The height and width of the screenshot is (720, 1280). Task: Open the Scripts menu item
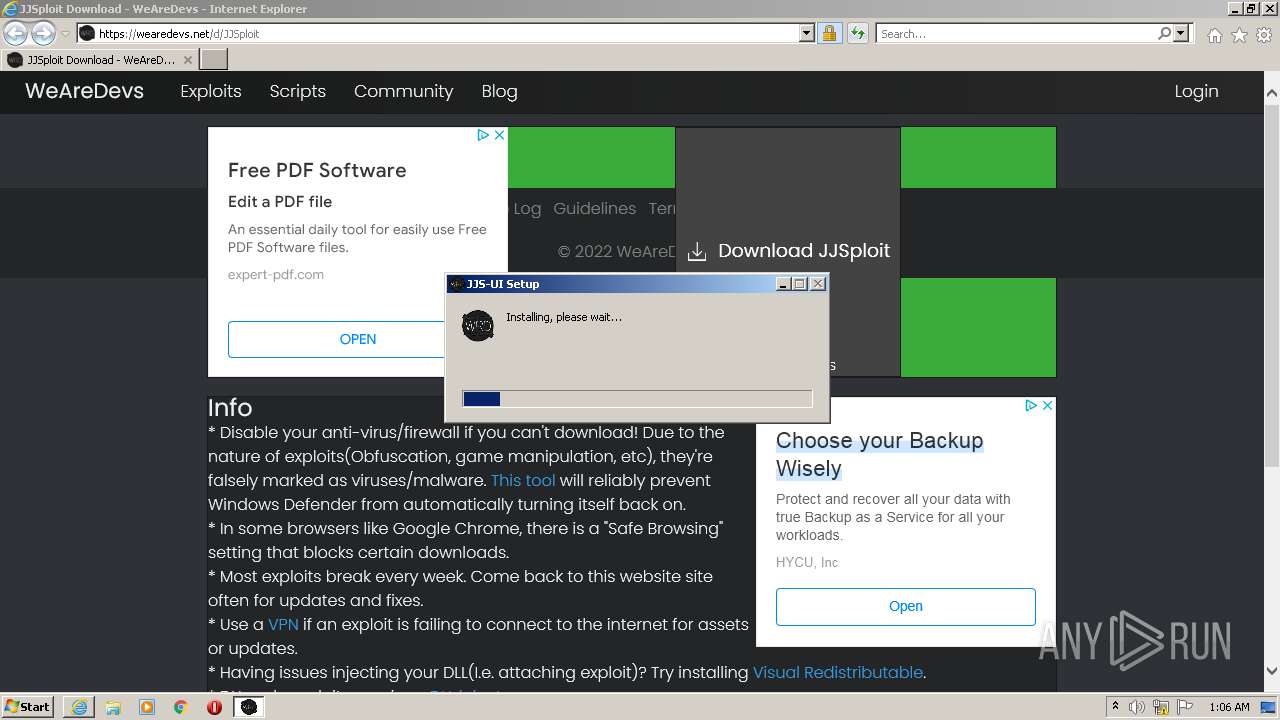297,91
